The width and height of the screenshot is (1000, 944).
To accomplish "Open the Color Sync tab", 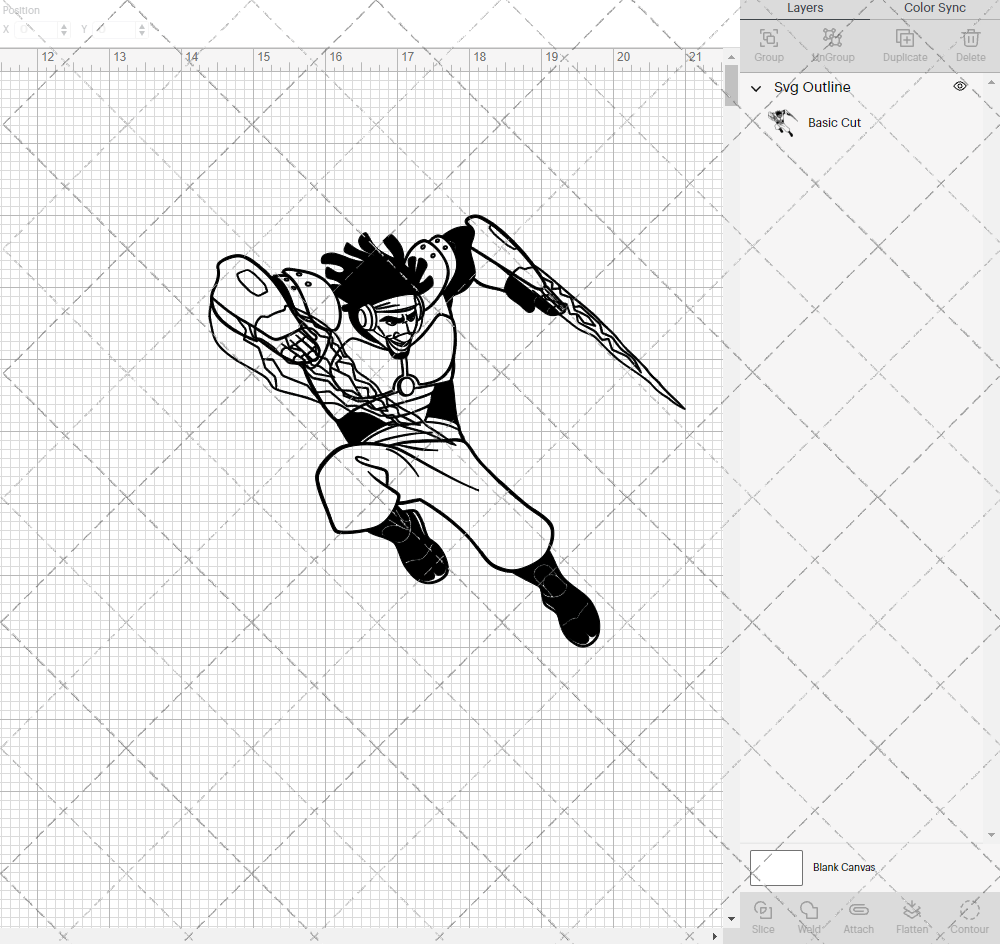I will pos(934,8).
